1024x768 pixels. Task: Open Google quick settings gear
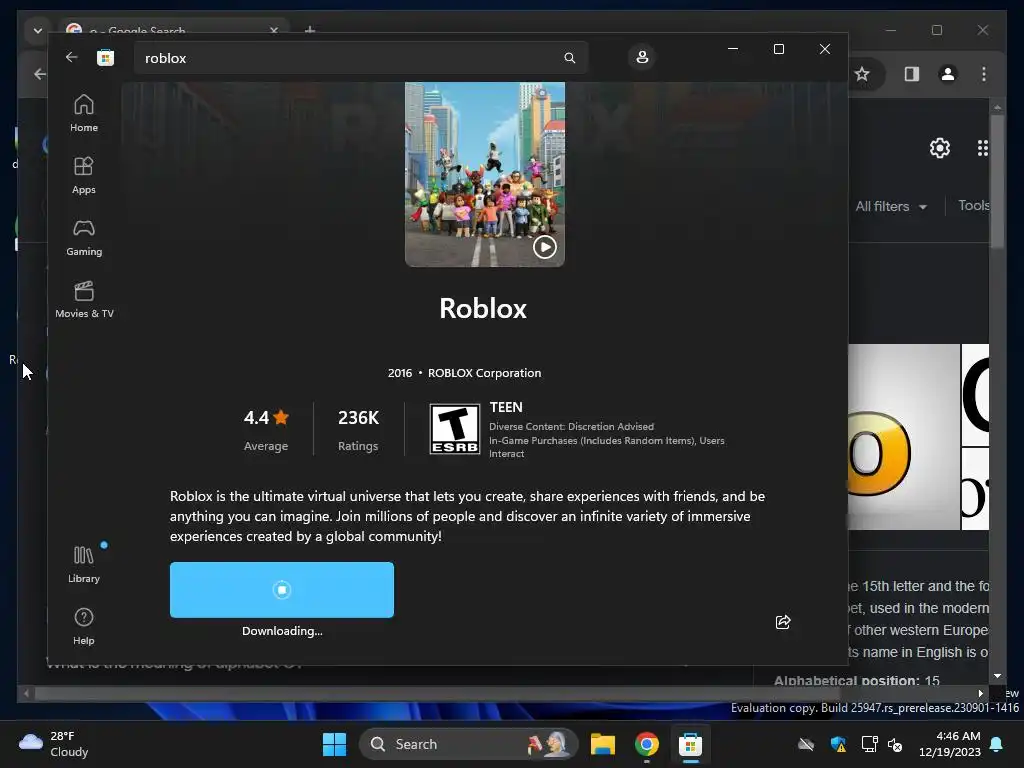point(939,148)
